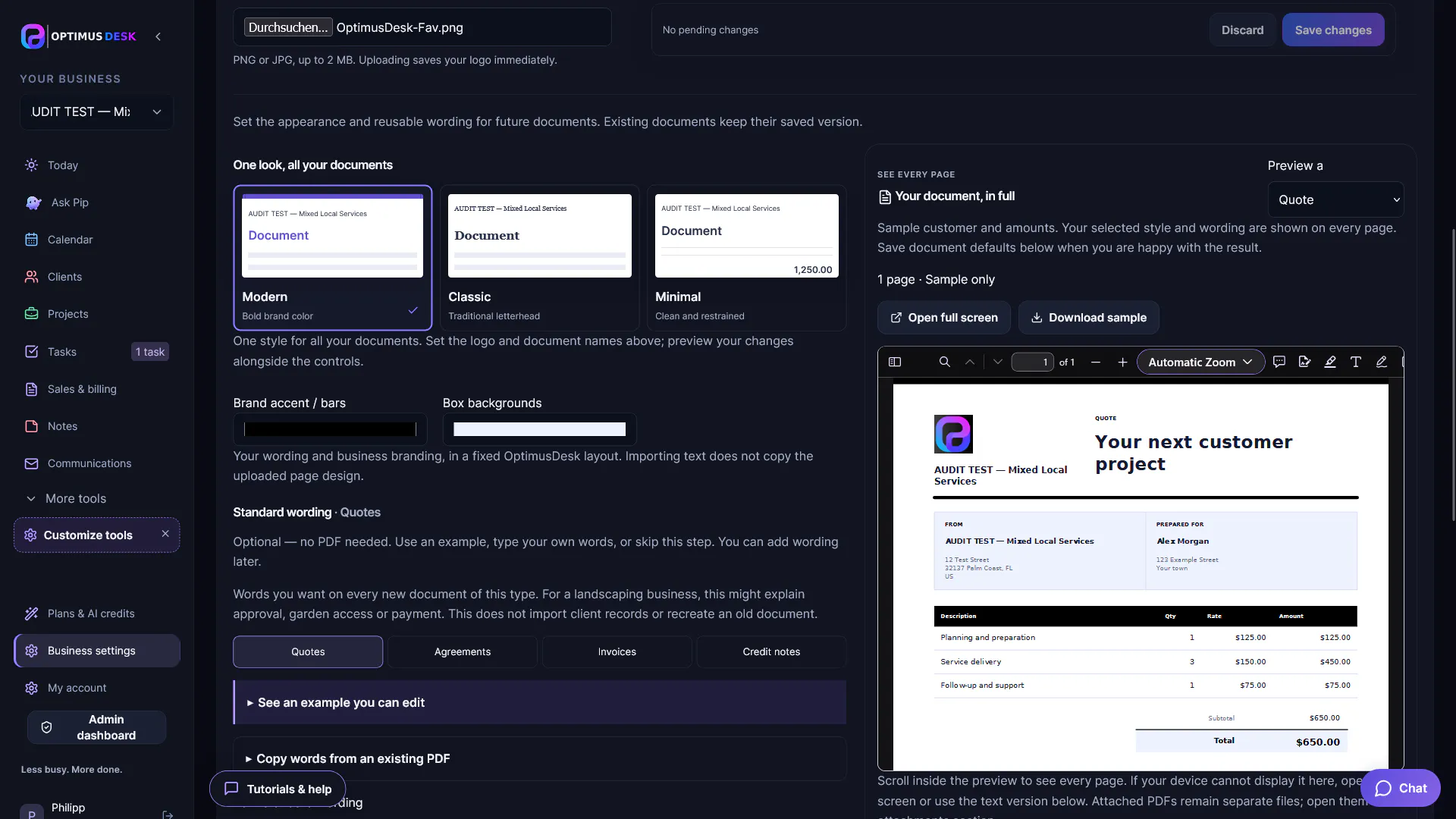Go to previous page in PDF viewer
This screenshot has width=1456, height=819.
pyautogui.click(x=969, y=362)
